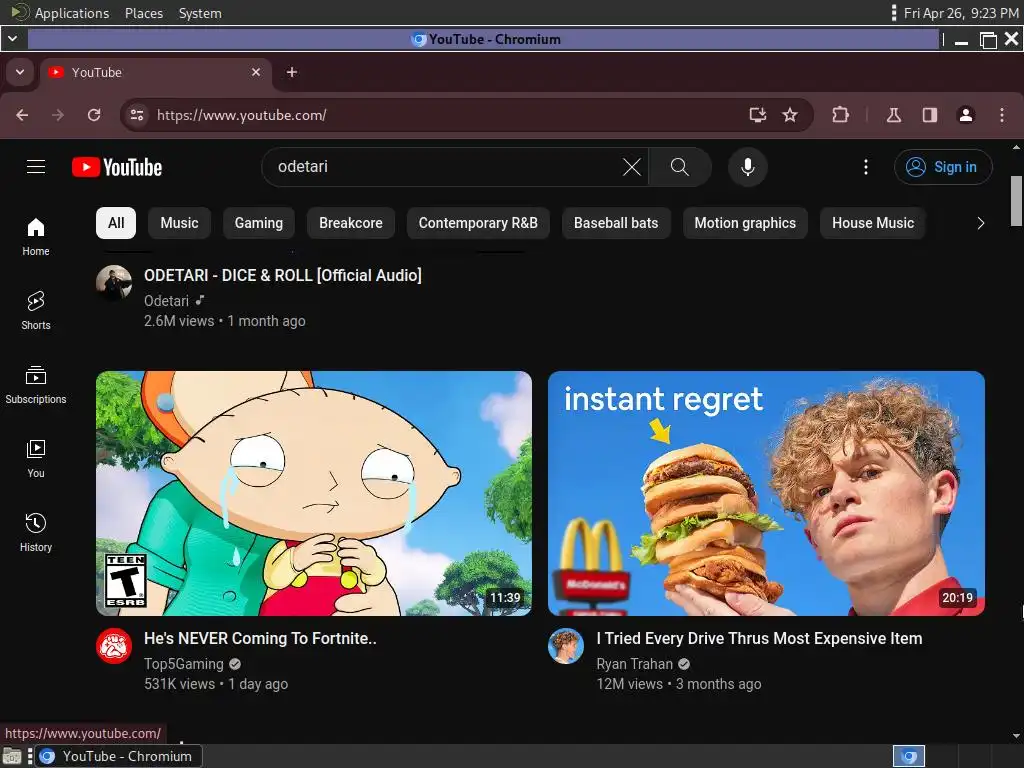This screenshot has width=1024, height=768.
Task: Open the browser profile icon
Action: [966, 115]
